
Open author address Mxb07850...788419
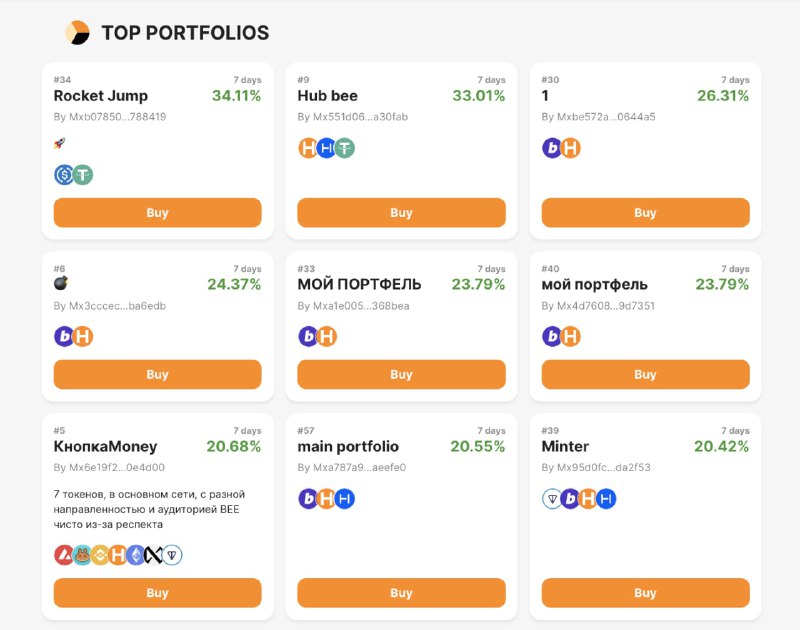[110, 117]
